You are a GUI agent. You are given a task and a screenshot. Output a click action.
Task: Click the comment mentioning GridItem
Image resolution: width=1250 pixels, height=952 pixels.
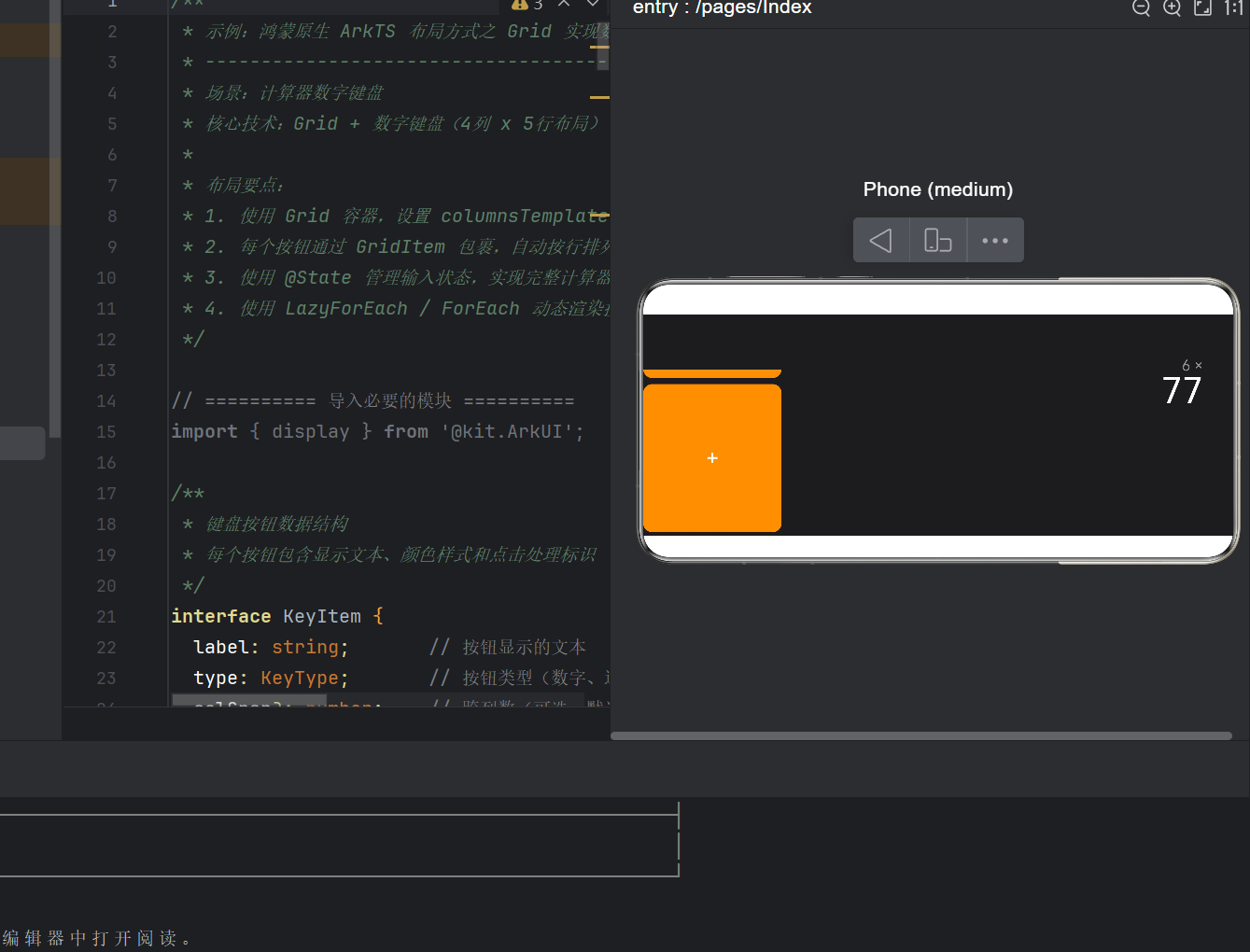coord(396,246)
